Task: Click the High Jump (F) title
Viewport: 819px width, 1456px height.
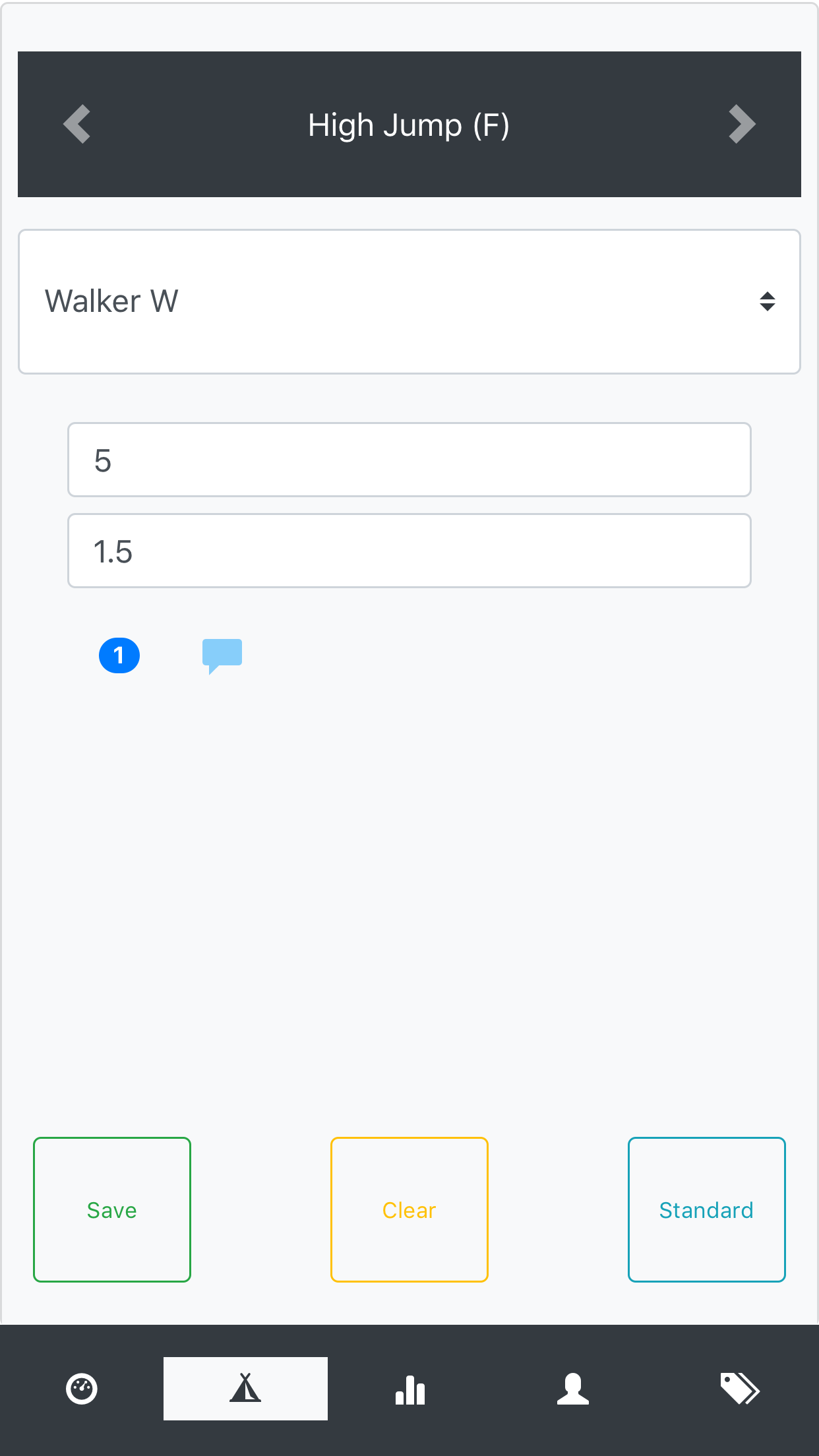Action: [x=409, y=125]
